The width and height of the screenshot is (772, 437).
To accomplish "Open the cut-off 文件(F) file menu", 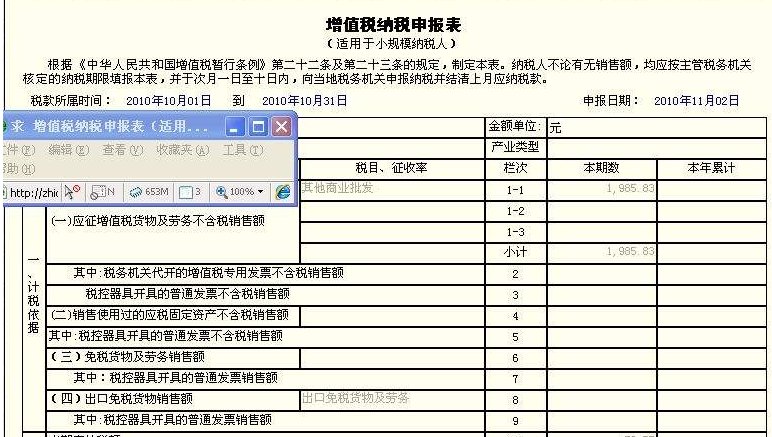I will [19, 150].
